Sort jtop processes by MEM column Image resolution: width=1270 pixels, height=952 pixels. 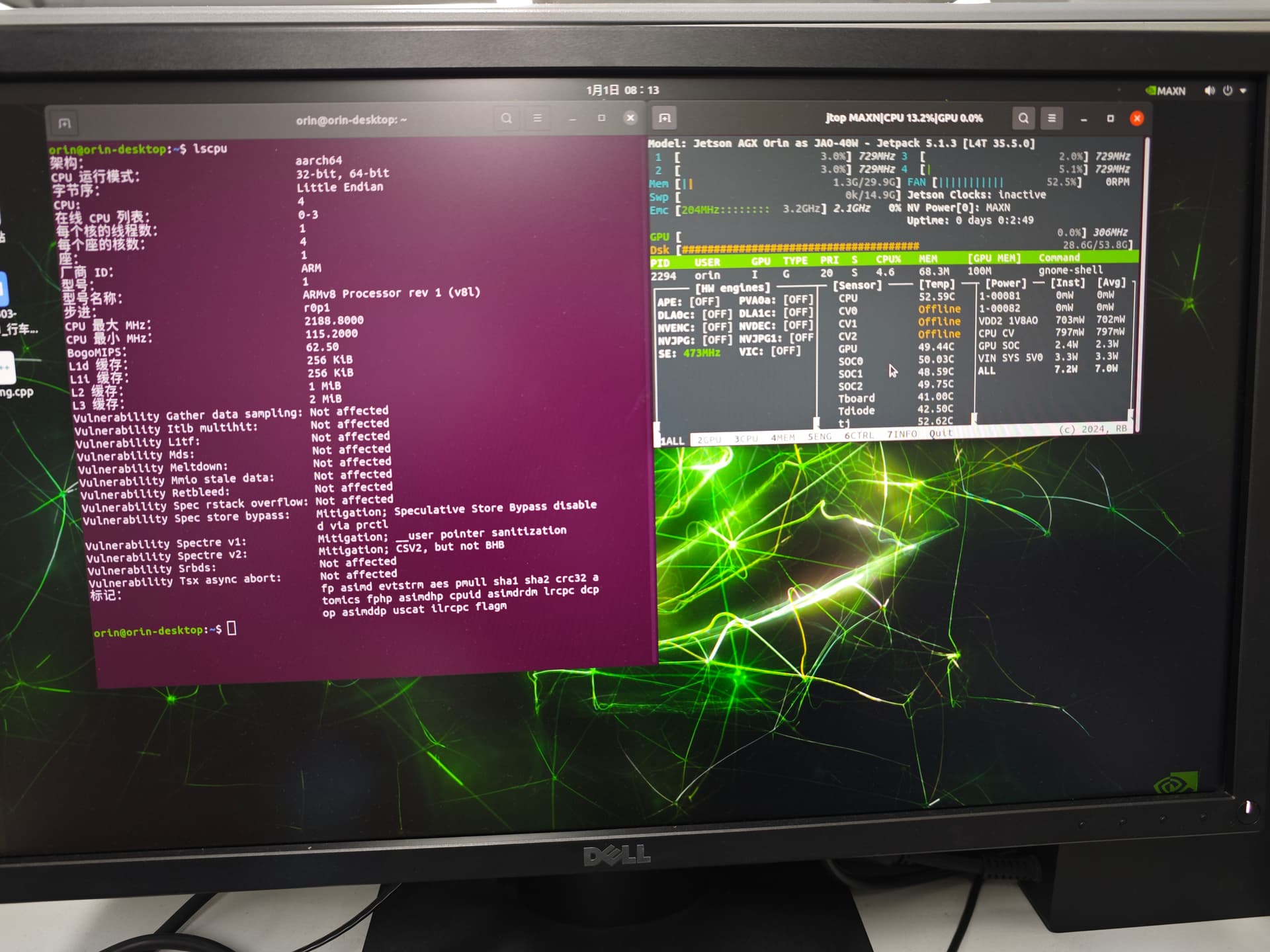pos(928,259)
